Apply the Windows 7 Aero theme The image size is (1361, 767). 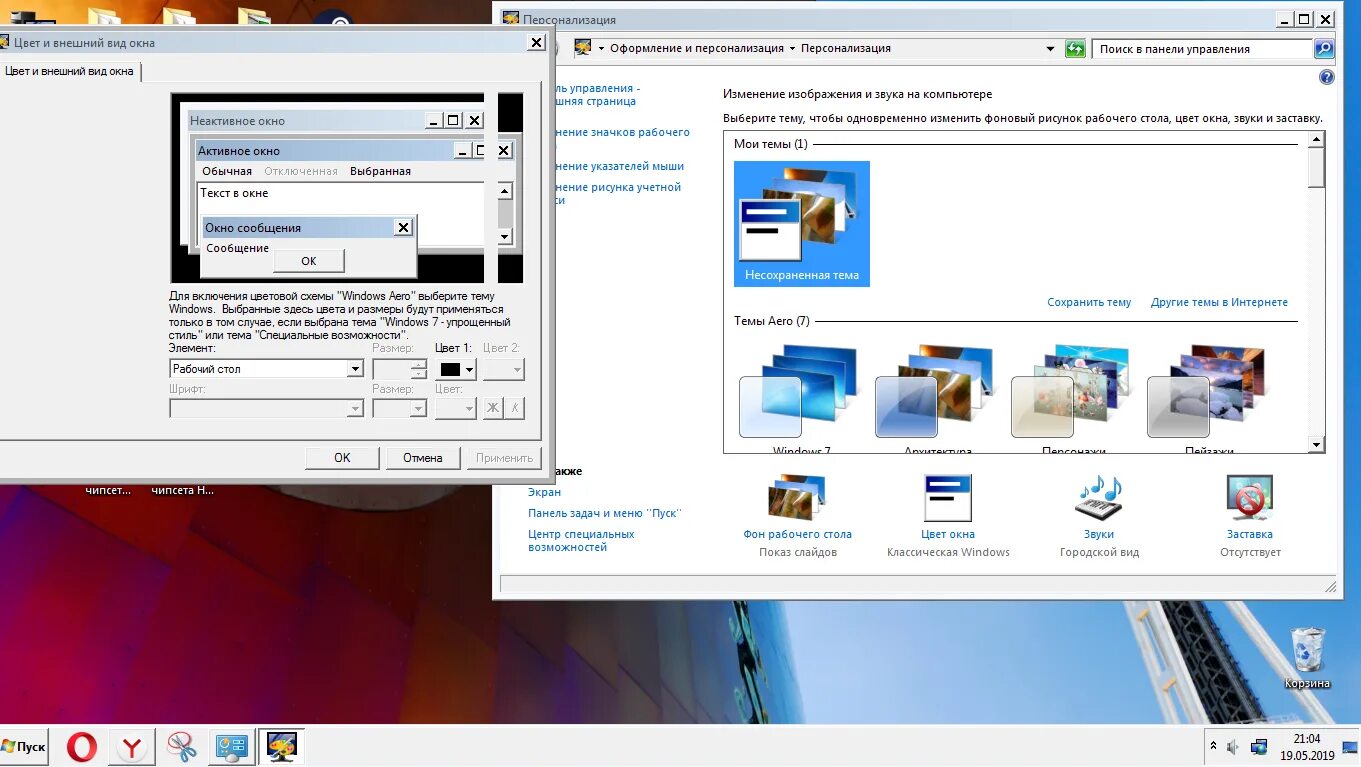[x=801, y=397]
